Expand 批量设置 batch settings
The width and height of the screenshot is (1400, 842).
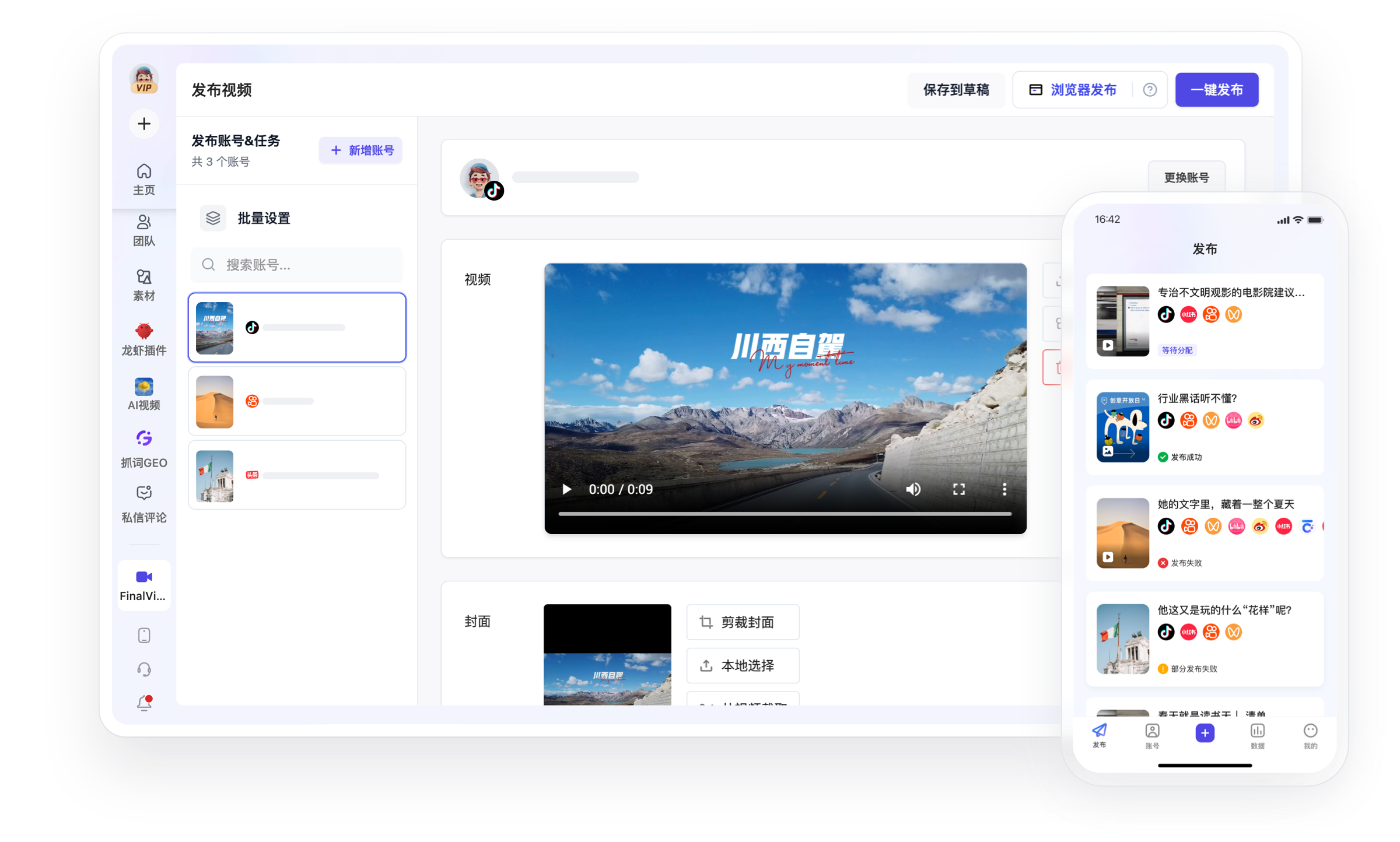pyautogui.click(x=262, y=218)
